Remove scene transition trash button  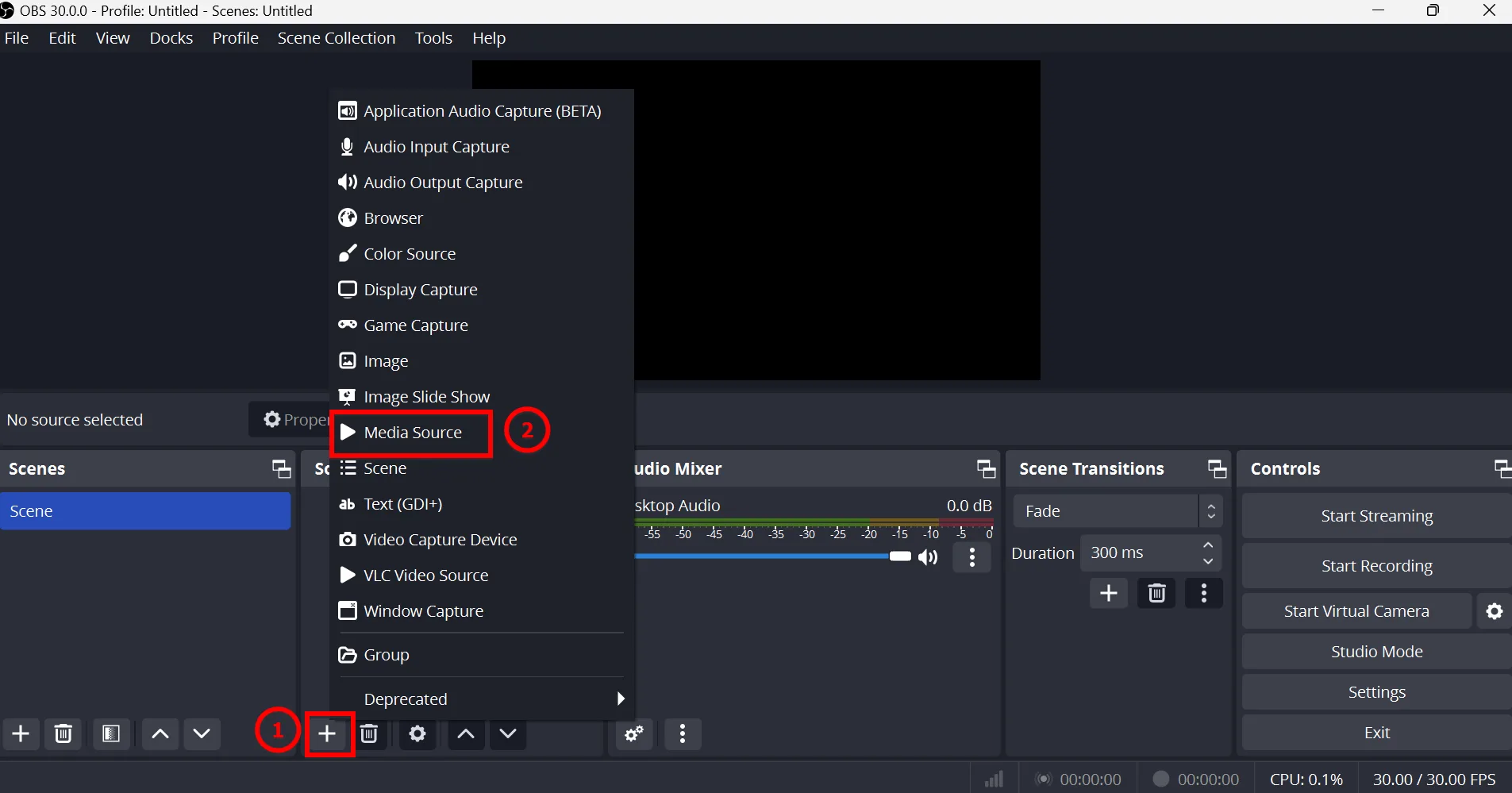pos(1156,593)
